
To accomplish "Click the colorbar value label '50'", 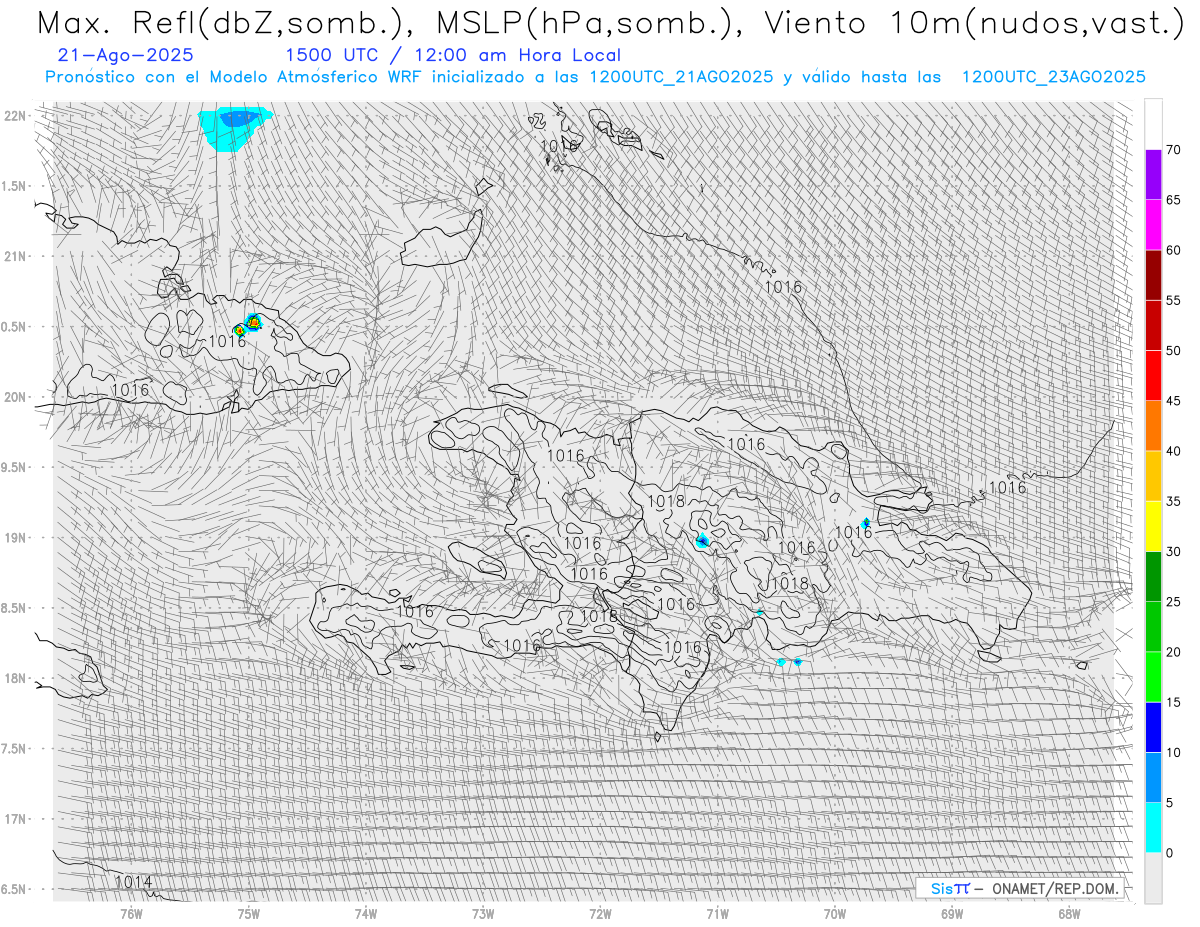I will 1173,351.
